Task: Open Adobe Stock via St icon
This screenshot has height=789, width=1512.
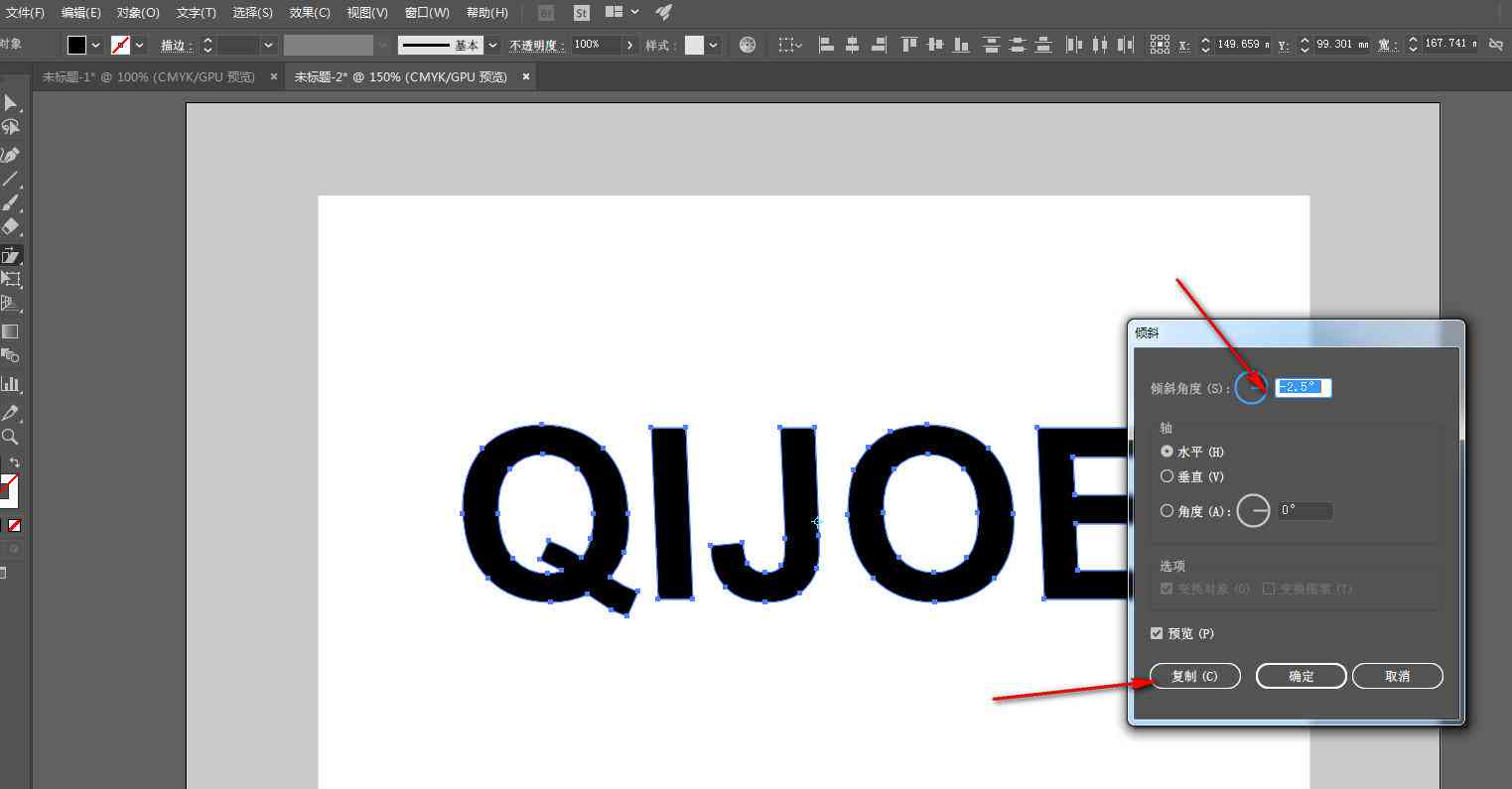Action: click(x=582, y=13)
